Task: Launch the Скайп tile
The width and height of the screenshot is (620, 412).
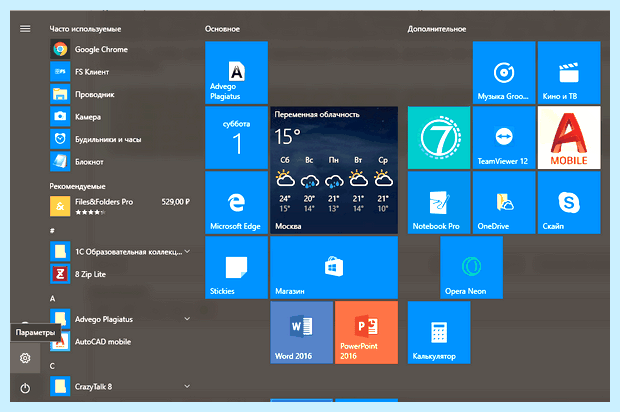Action: [x=569, y=202]
